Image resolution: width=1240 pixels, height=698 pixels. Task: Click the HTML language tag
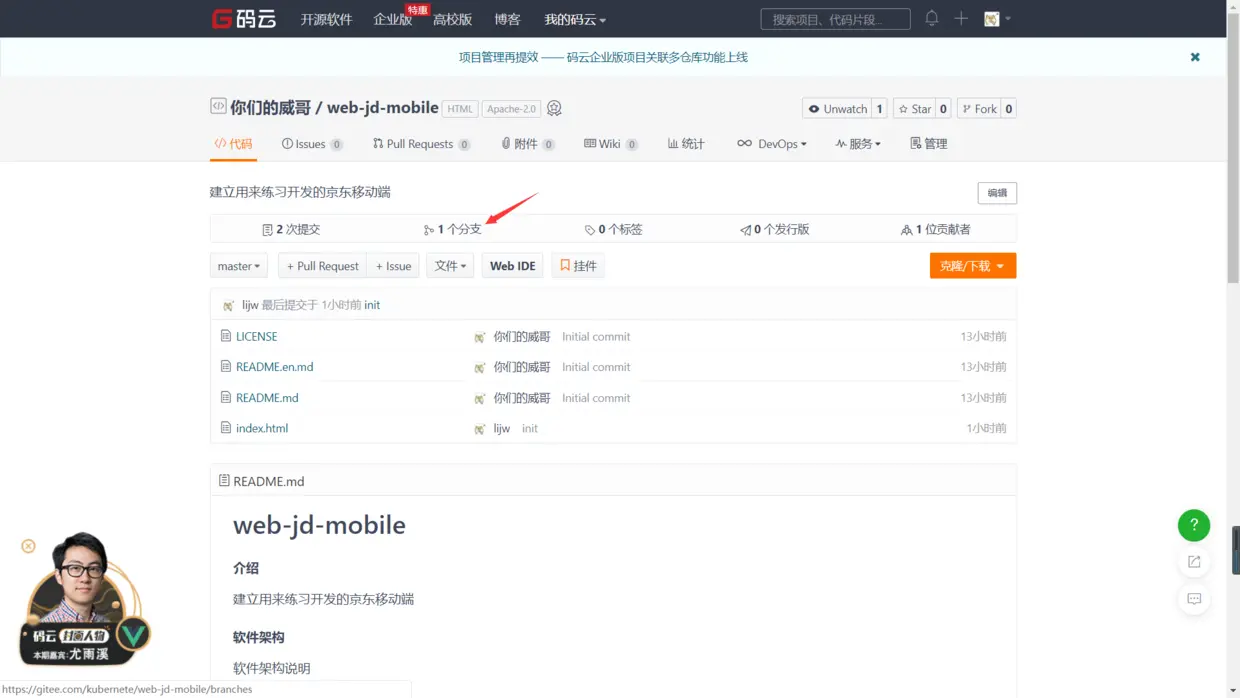coord(460,109)
